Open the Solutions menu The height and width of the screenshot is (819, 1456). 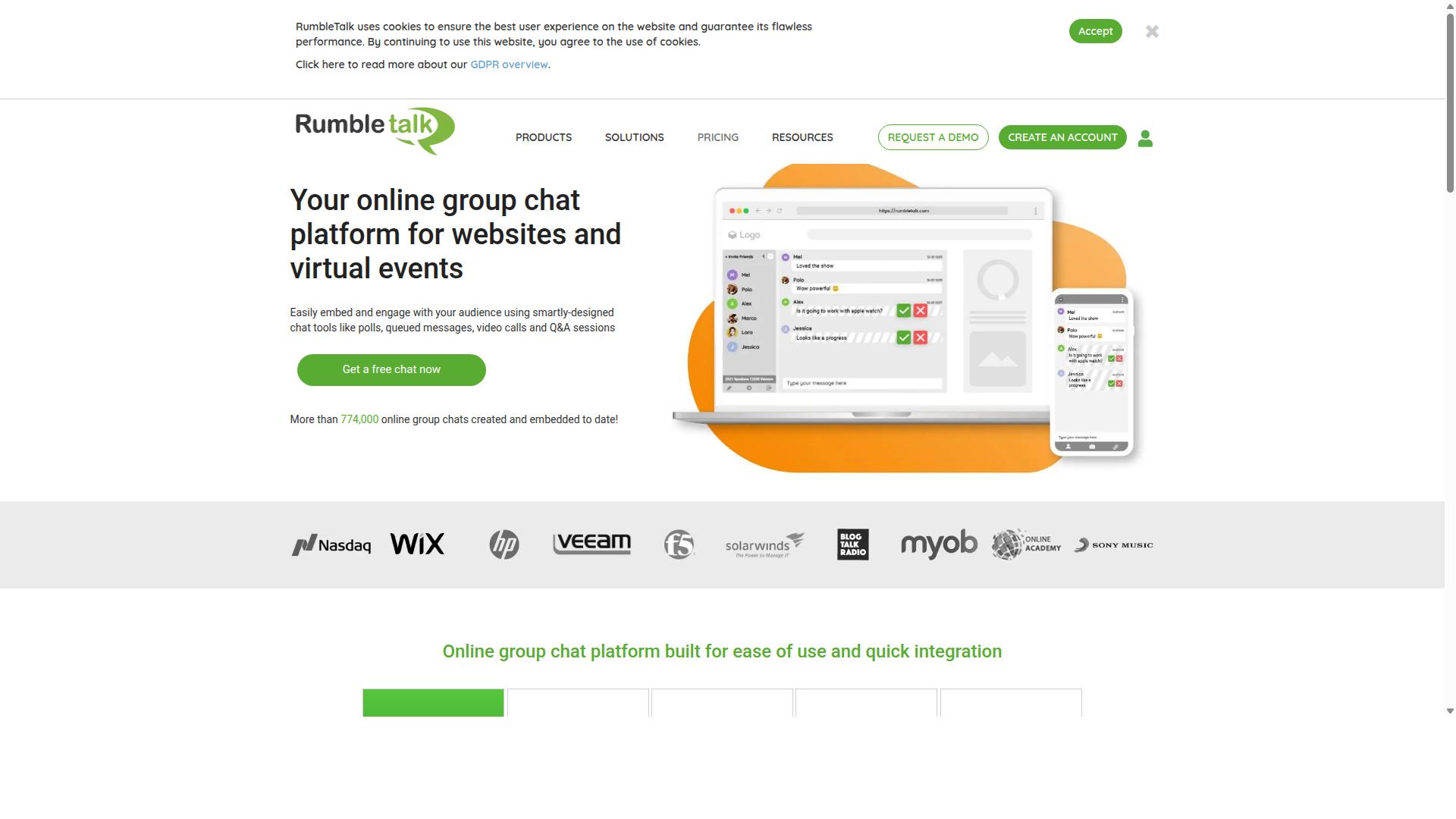pyautogui.click(x=634, y=137)
